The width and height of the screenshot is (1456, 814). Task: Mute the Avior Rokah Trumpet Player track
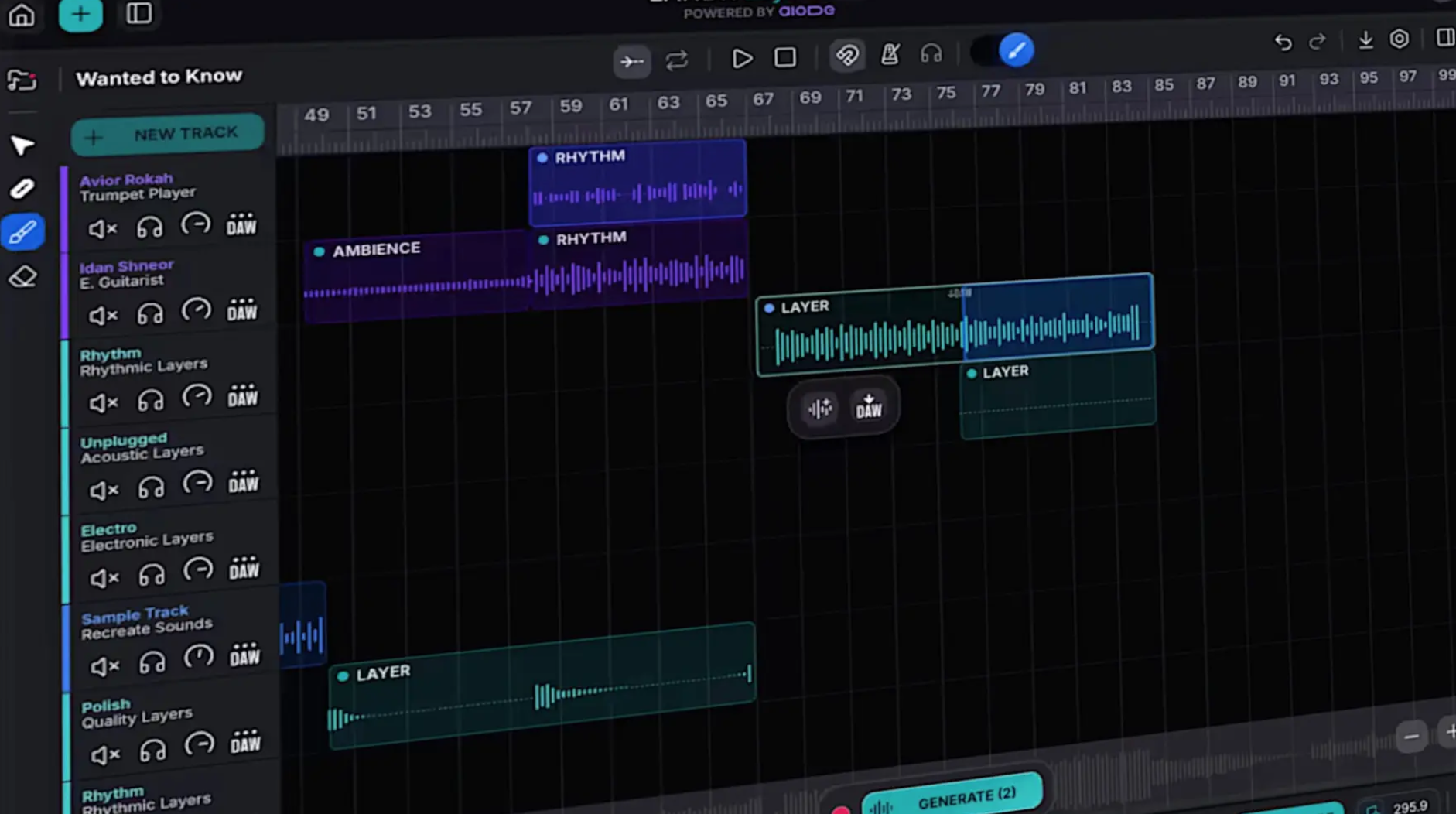pos(102,229)
